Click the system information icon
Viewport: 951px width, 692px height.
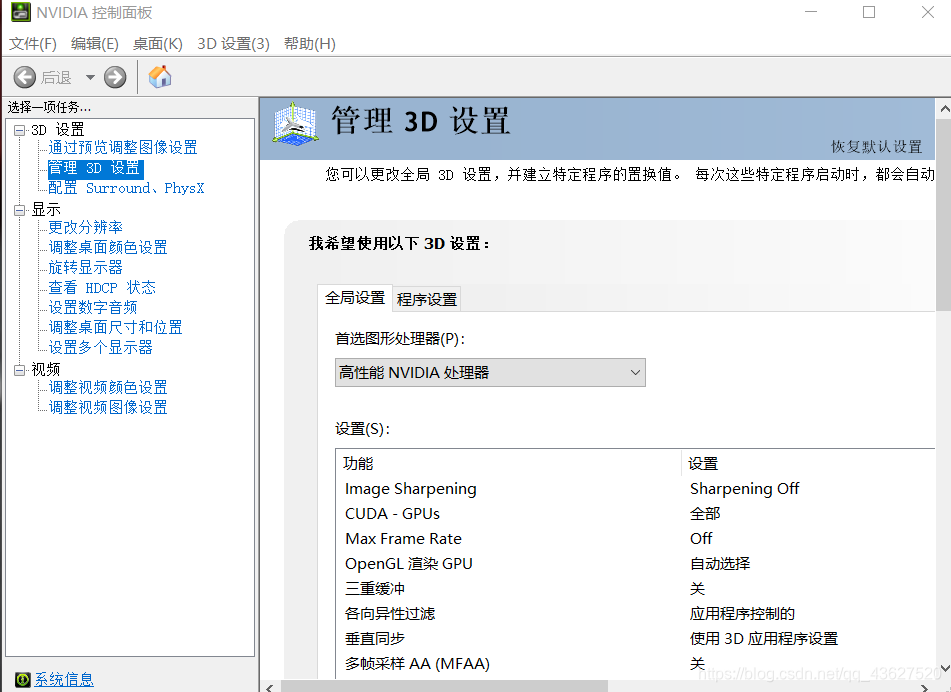tap(22, 679)
